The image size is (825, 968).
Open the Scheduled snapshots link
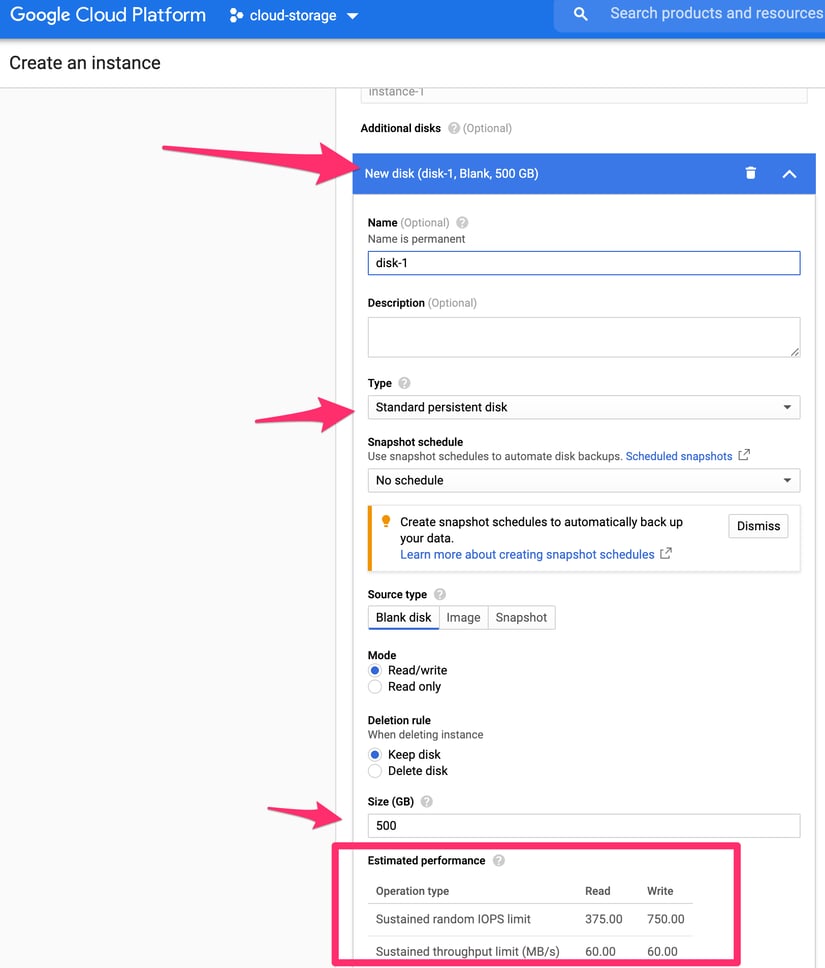tap(678, 455)
